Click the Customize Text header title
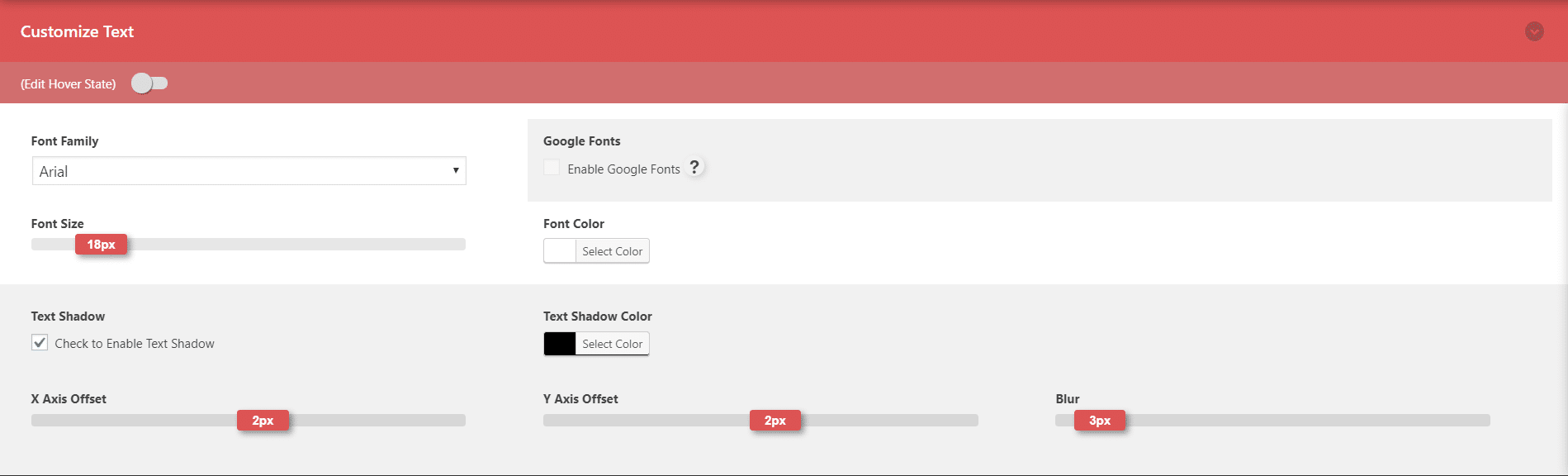This screenshot has height=476, width=1568. (x=77, y=31)
